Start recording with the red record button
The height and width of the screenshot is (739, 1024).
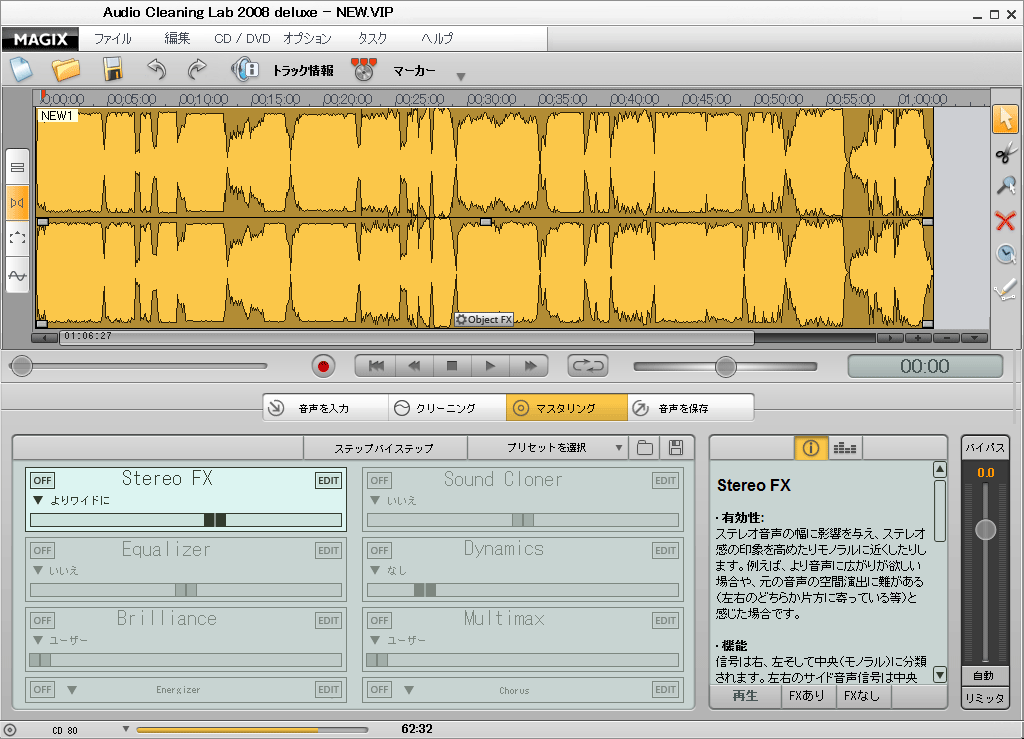[323, 366]
